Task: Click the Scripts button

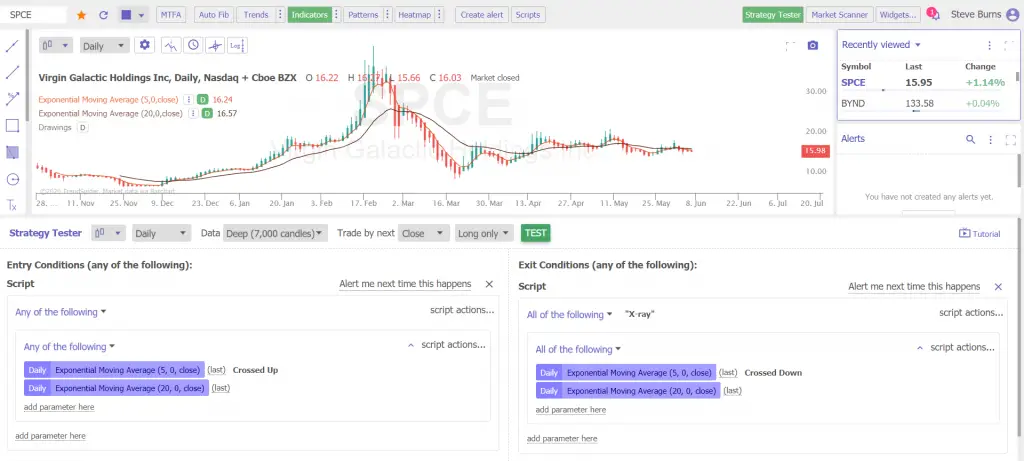Action: [528, 14]
